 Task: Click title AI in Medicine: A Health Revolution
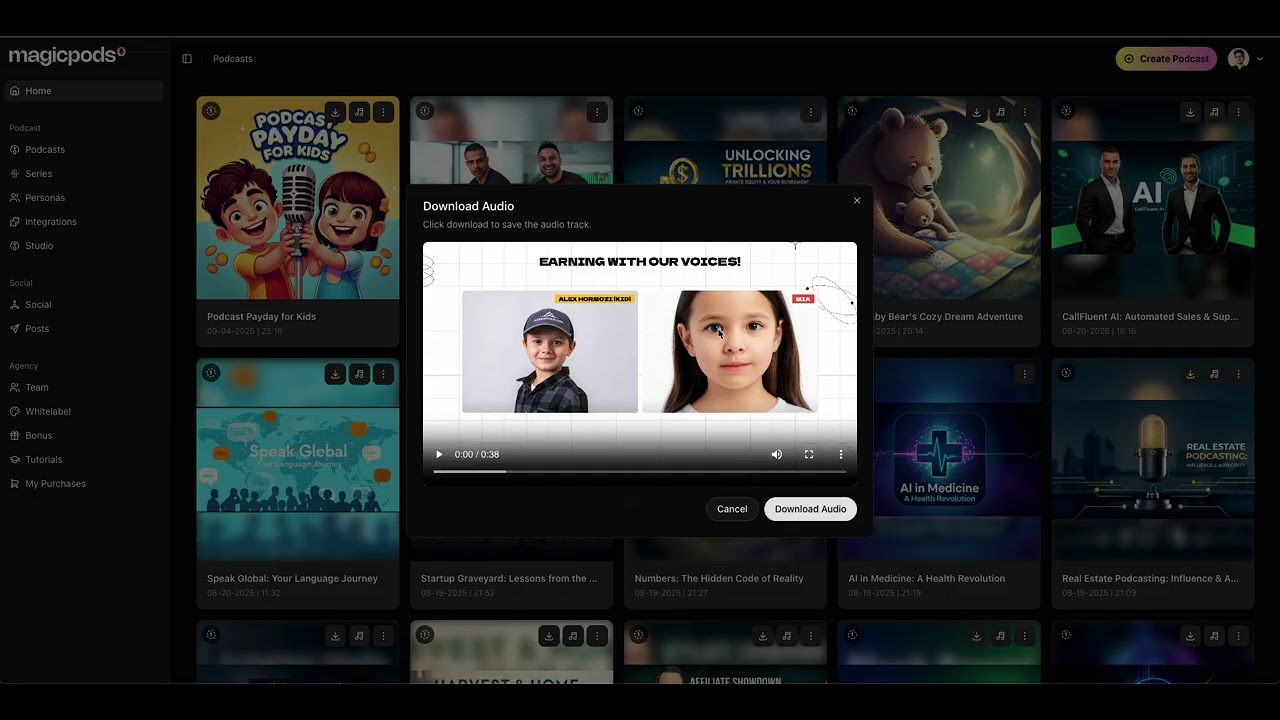coord(927,579)
